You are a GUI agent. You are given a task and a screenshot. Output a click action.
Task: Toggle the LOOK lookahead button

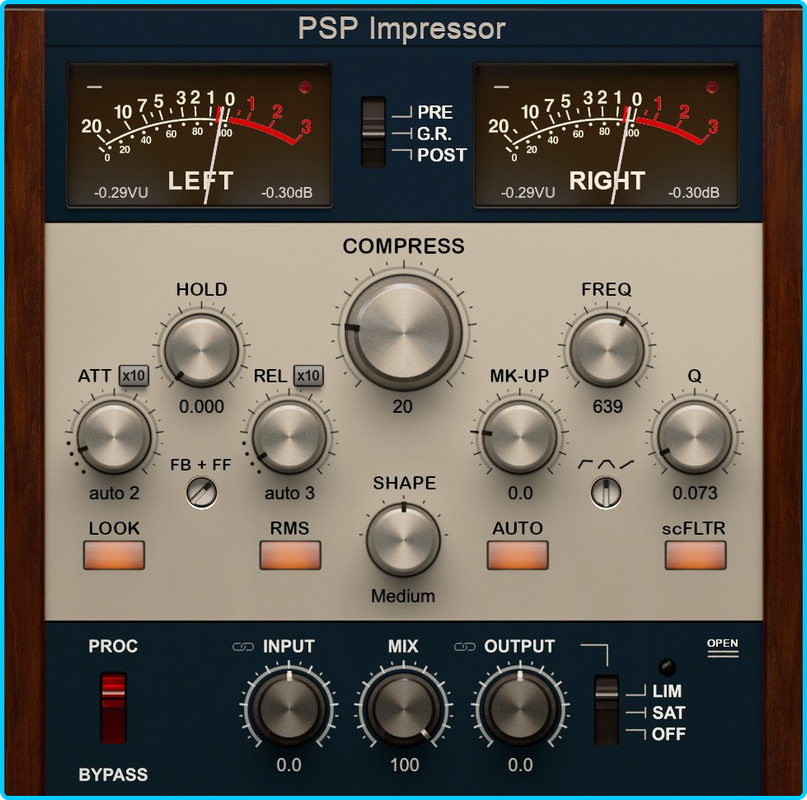114,555
